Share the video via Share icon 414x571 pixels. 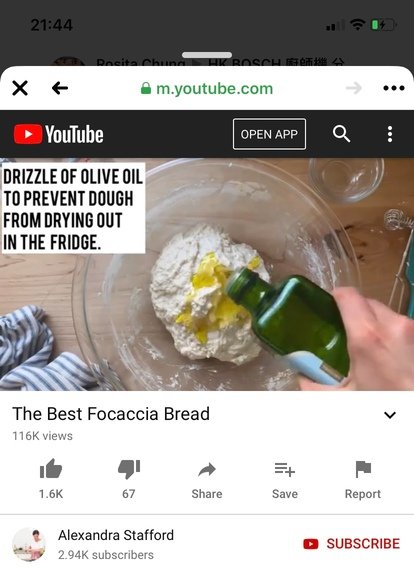pyautogui.click(x=207, y=480)
